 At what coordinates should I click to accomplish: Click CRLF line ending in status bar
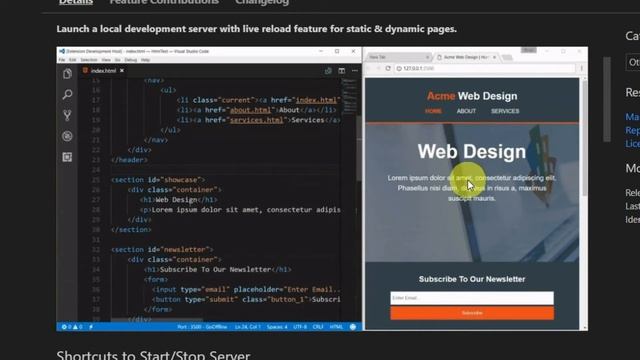(318, 327)
